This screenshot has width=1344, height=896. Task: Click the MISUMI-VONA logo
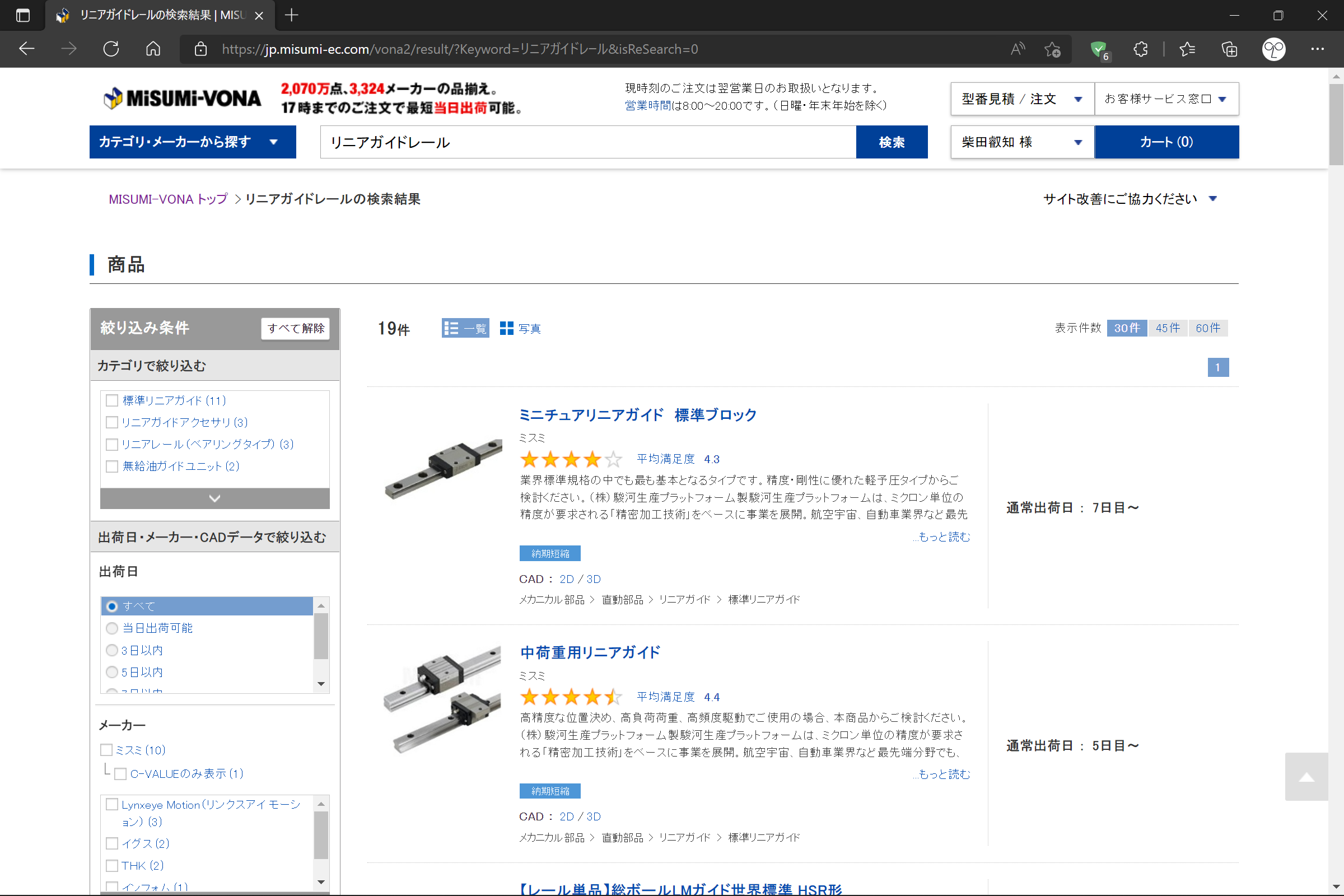[x=183, y=99]
